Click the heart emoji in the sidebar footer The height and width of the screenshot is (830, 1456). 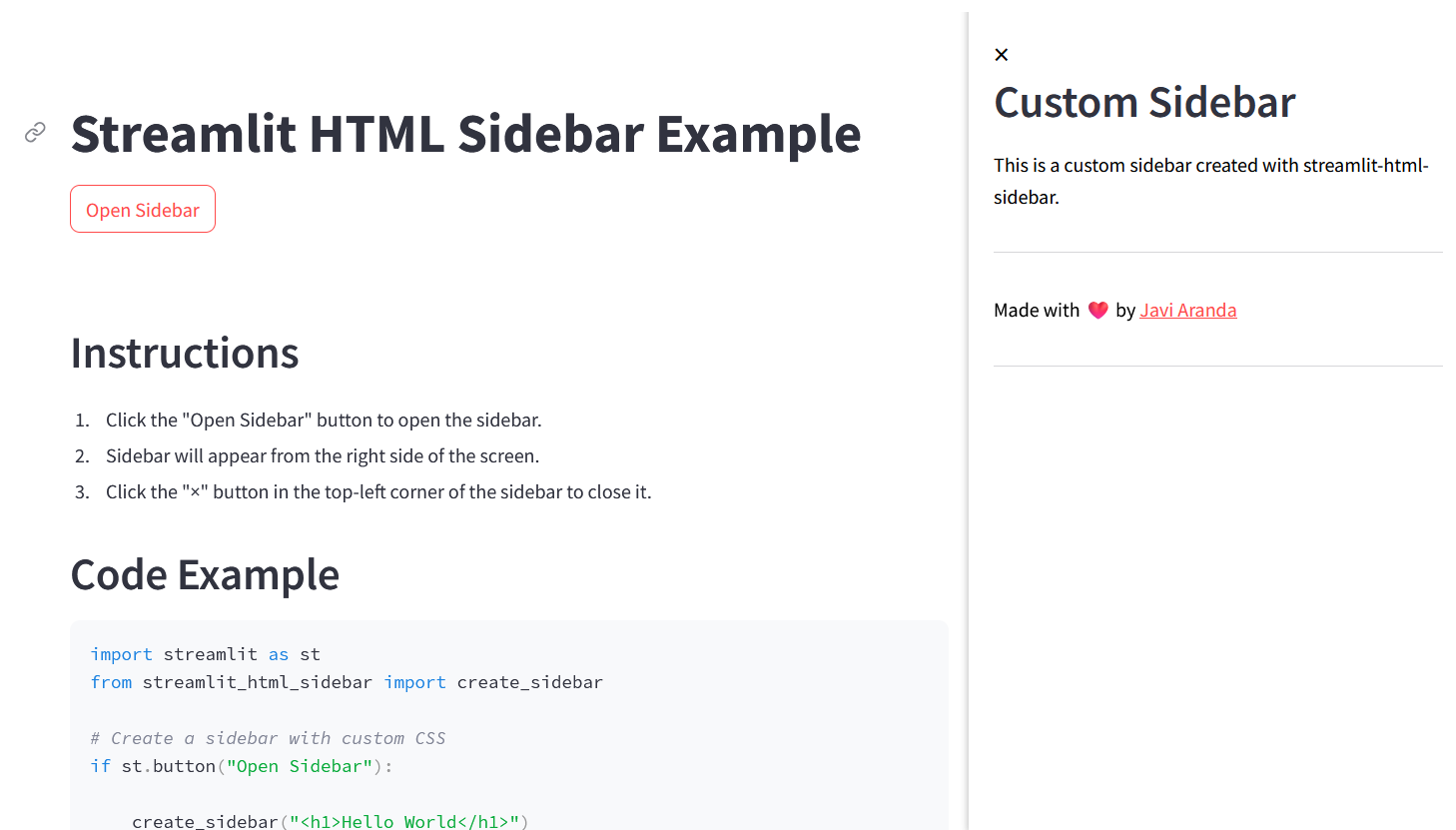click(x=1097, y=310)
